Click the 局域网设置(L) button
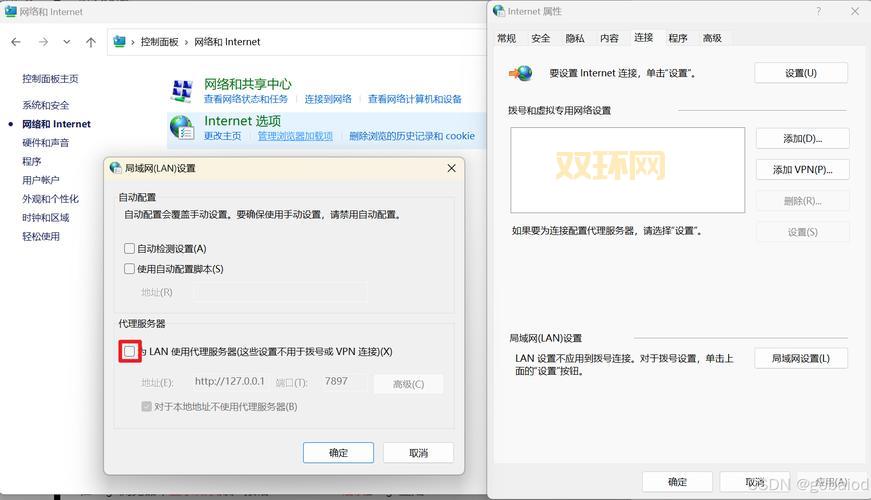The image size is (871, 500). tap(801, 358)
